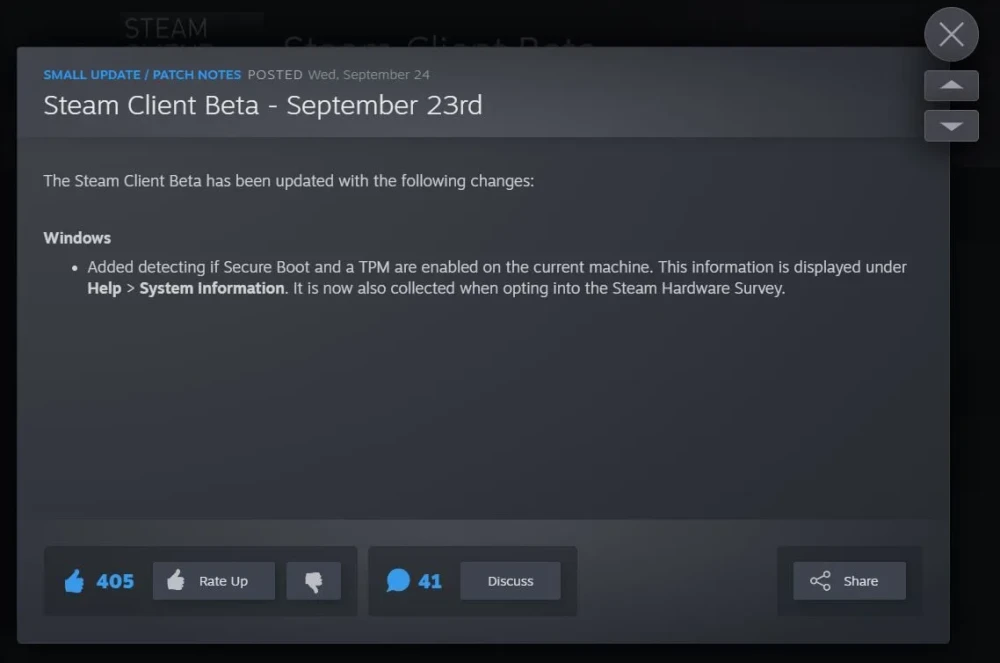Image resolution: width=1000 pixels, height=663 pixels.
Task: Click the title Steam Client Beta - September 23rd
Action: click(x=263, y=105)
